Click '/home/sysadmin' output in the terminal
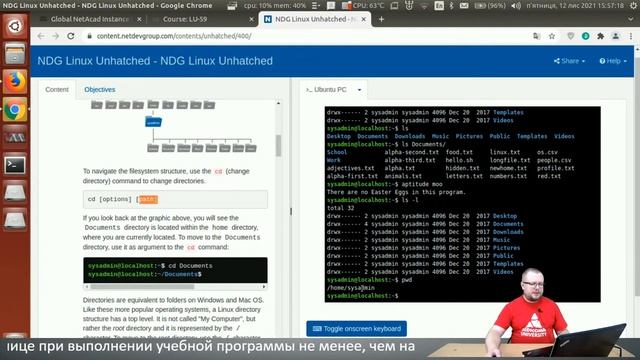The width and height of the screenshot is (640, 360). click(x=351, y=288)
